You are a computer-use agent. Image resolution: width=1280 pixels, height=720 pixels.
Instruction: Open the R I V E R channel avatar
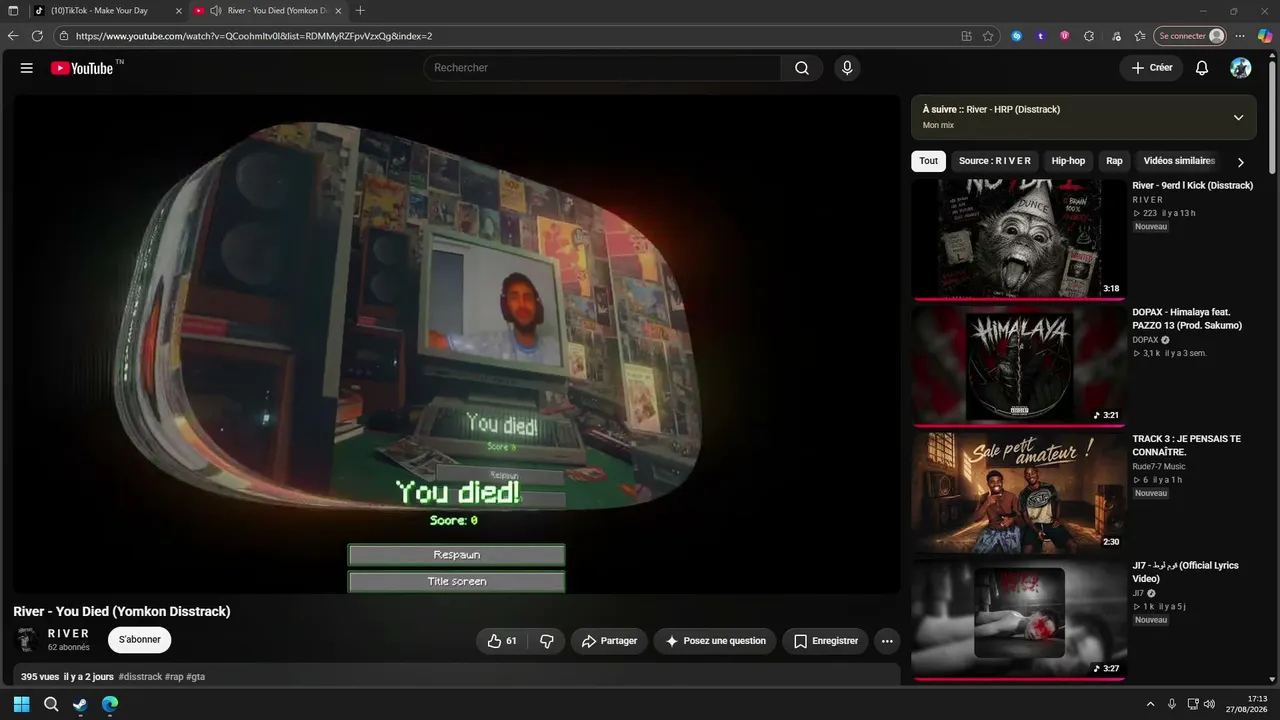[x=28, y=640]
